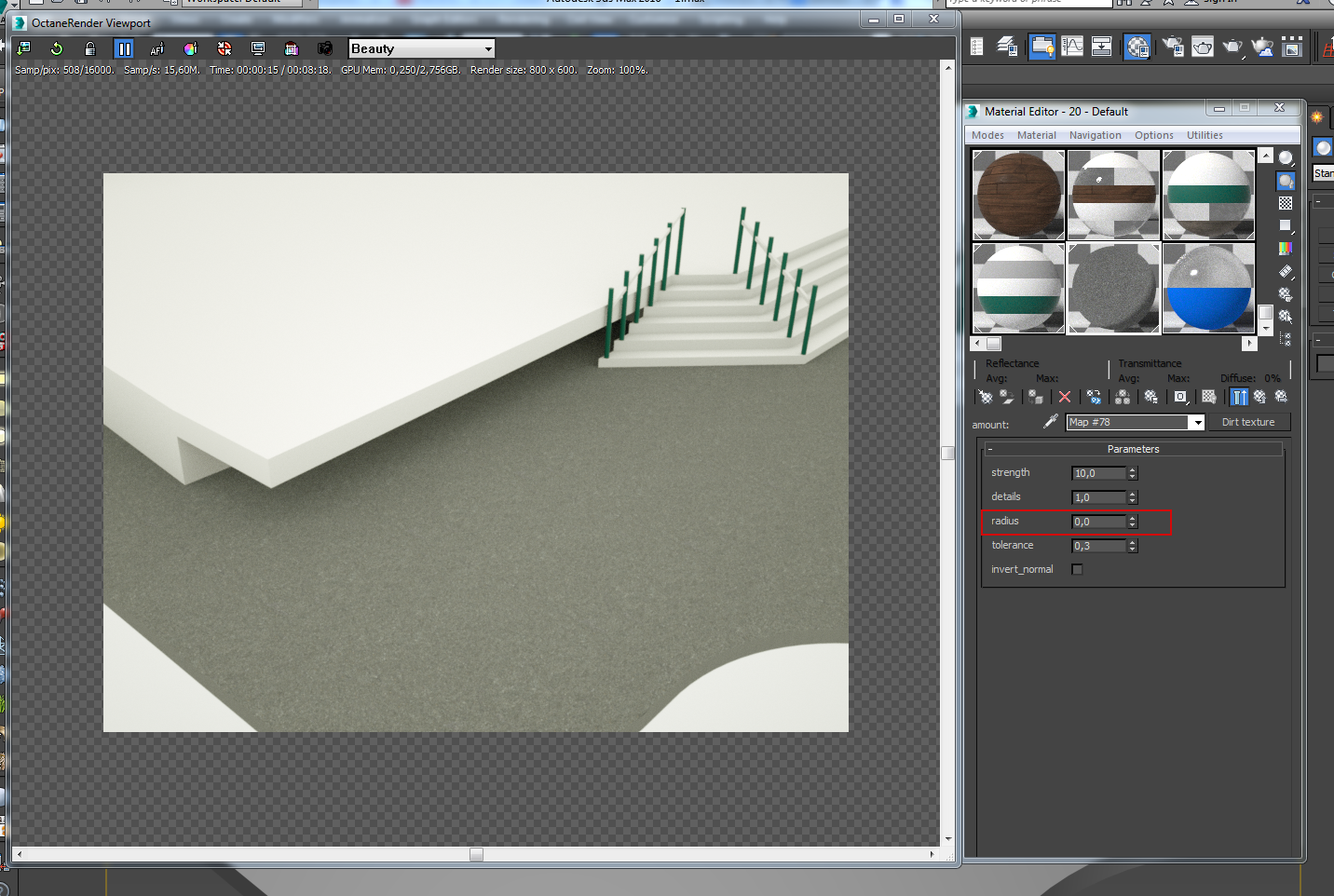Toggle Show End Result button

click(1239, 397)
